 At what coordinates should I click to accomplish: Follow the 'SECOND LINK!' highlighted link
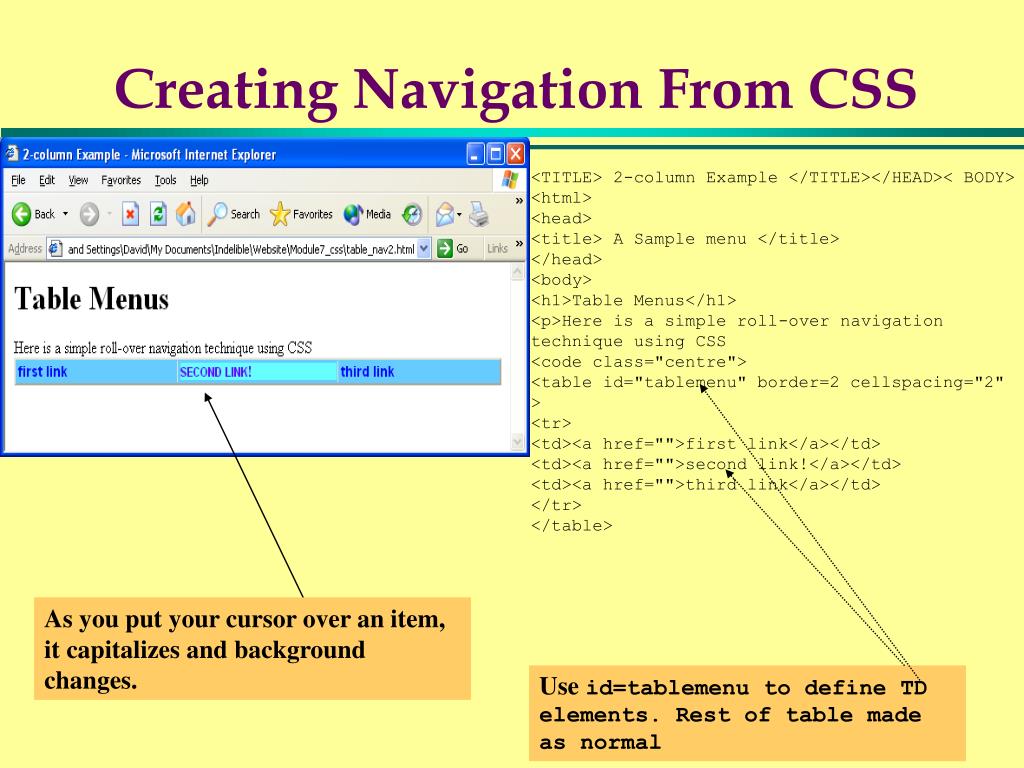tap(216, 372)
